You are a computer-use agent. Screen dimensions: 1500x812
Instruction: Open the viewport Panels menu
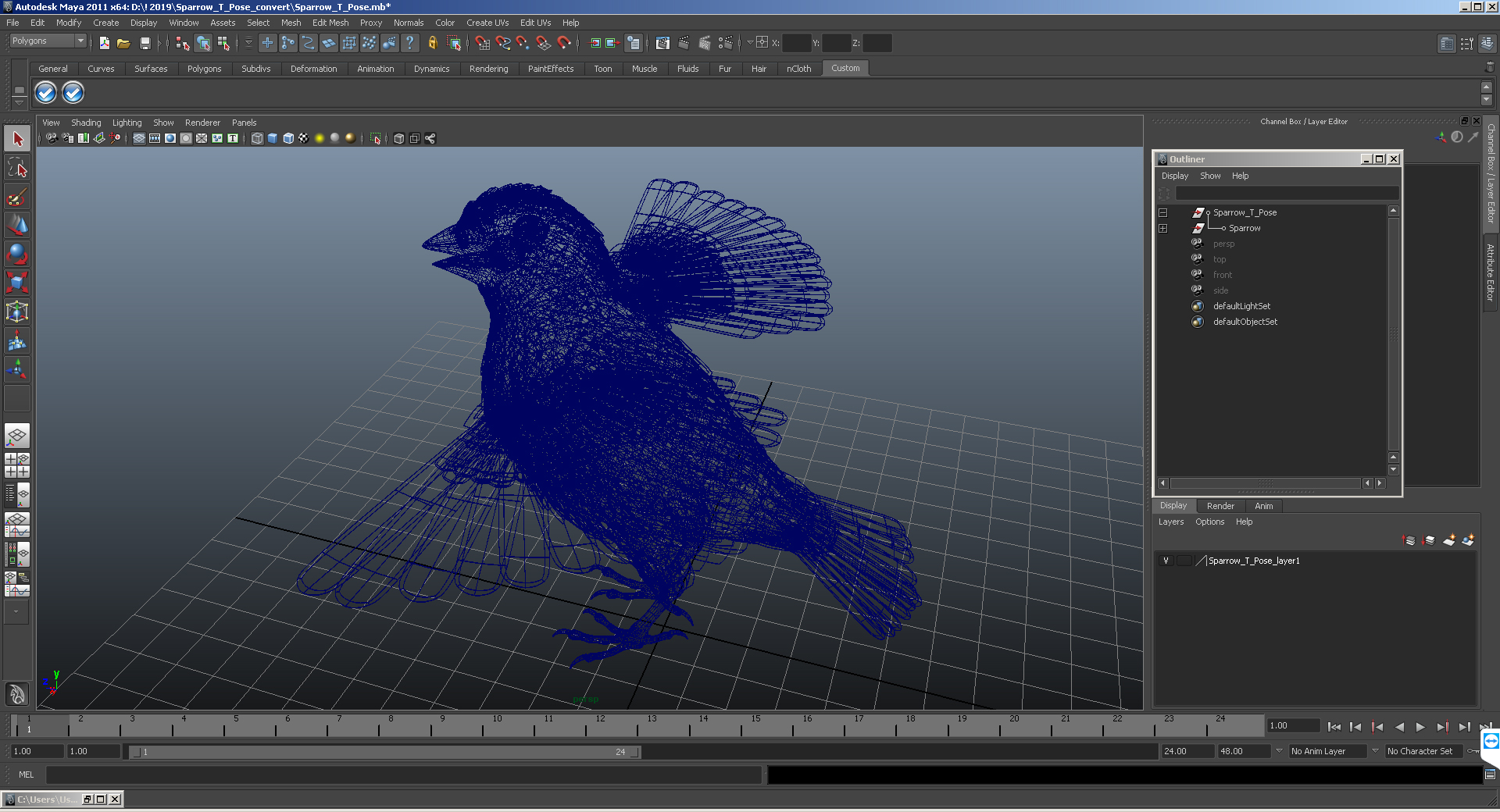coord(244,123)
